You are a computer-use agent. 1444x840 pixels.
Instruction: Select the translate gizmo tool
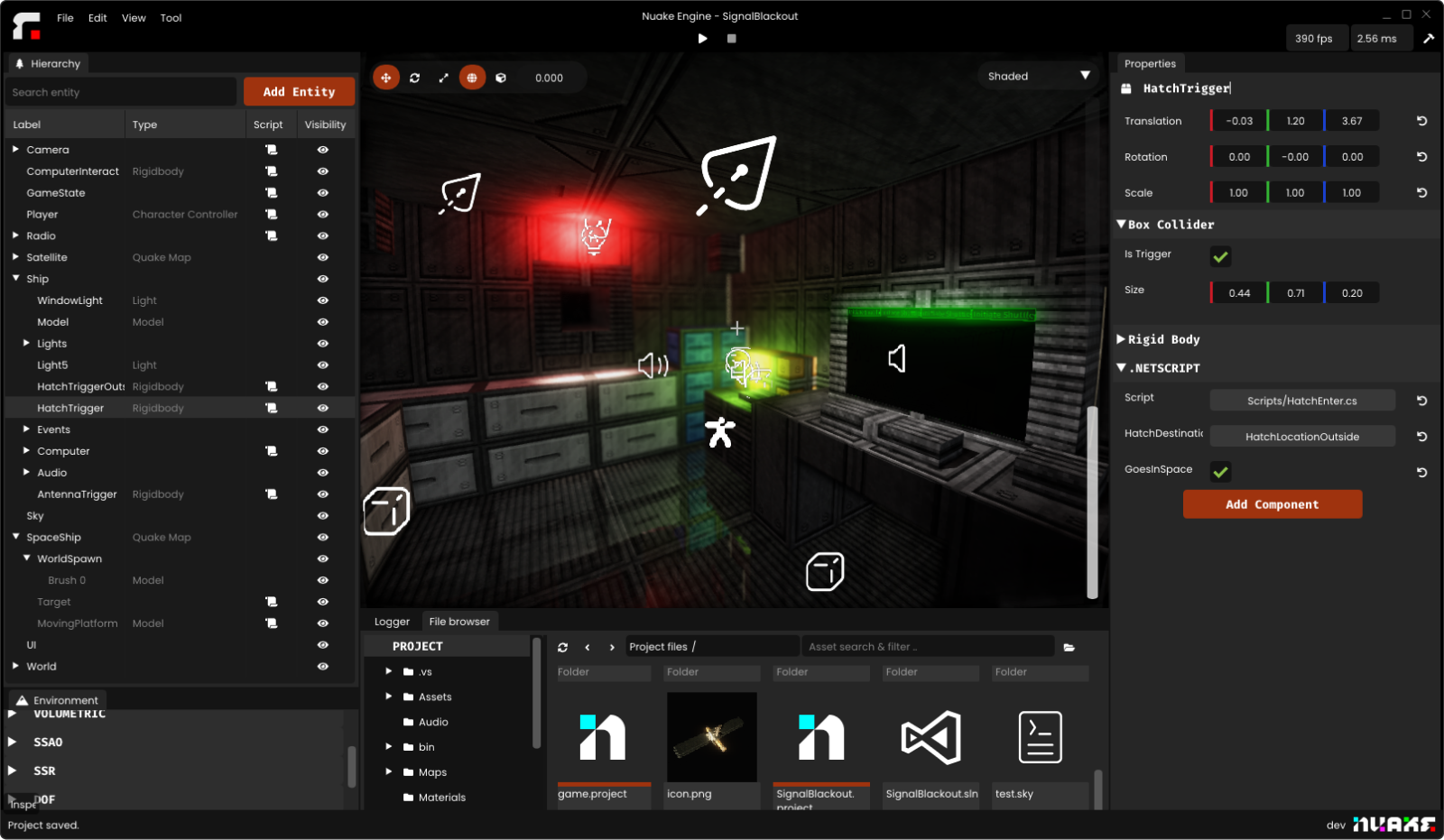coord(386,78)
